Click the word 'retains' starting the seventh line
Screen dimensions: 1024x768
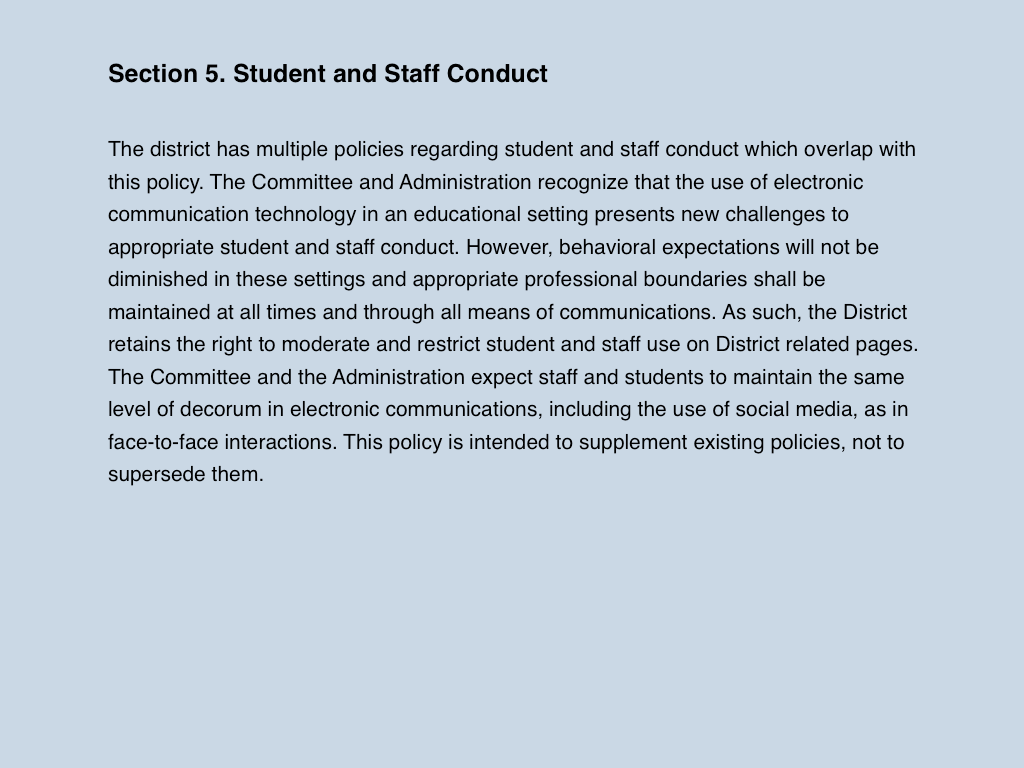pyautogui.click(x=139, y=344)
